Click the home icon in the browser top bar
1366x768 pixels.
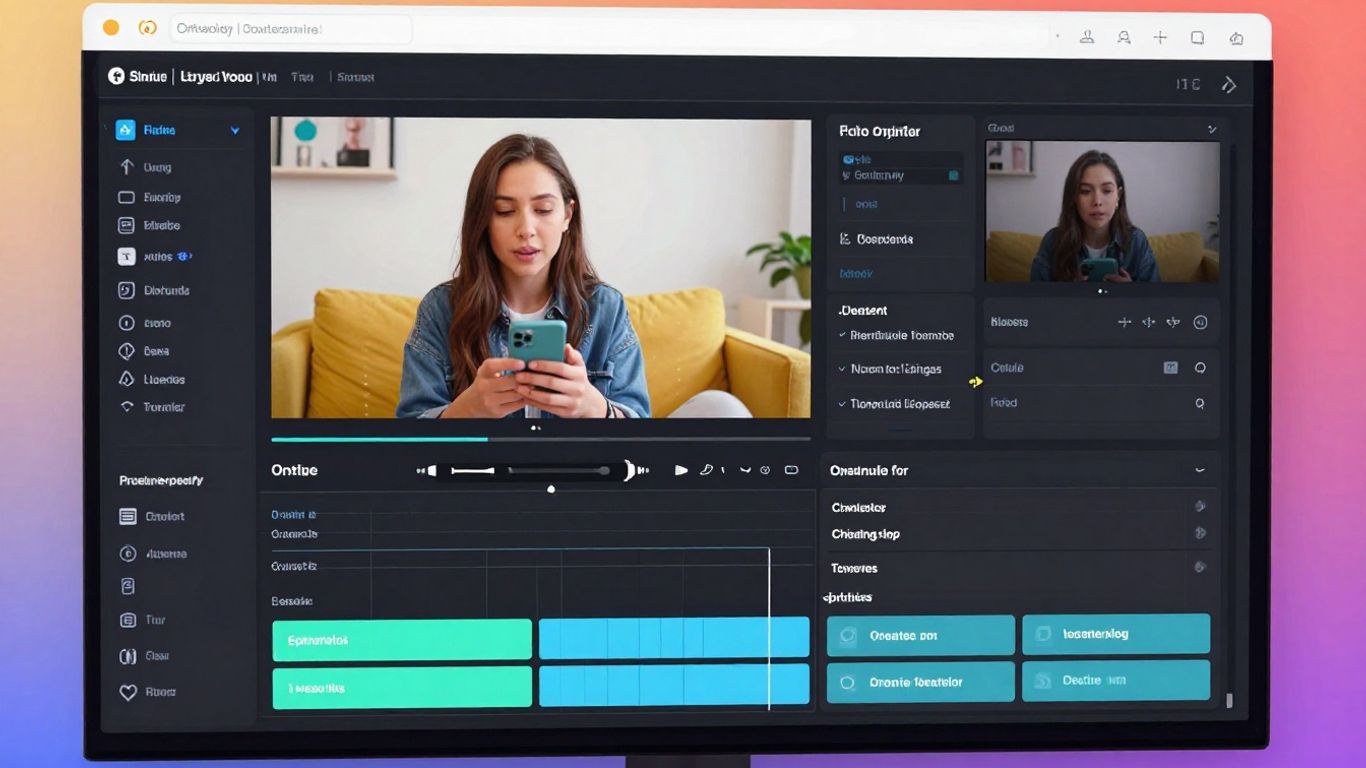(x=1236, y=38)
